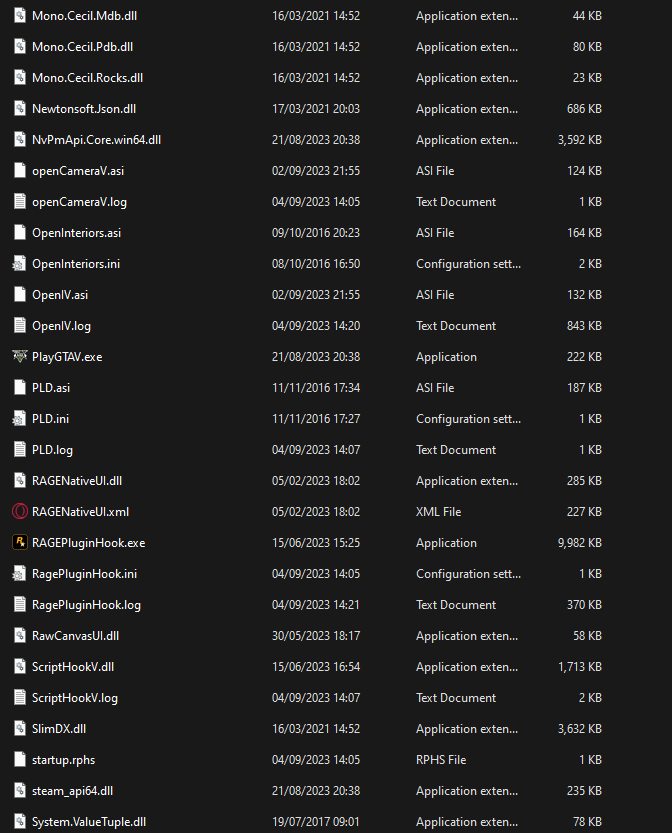Screen dimensions: 672x833
Task: Click the PLD.asi file icon
Action: click(20, 387)
